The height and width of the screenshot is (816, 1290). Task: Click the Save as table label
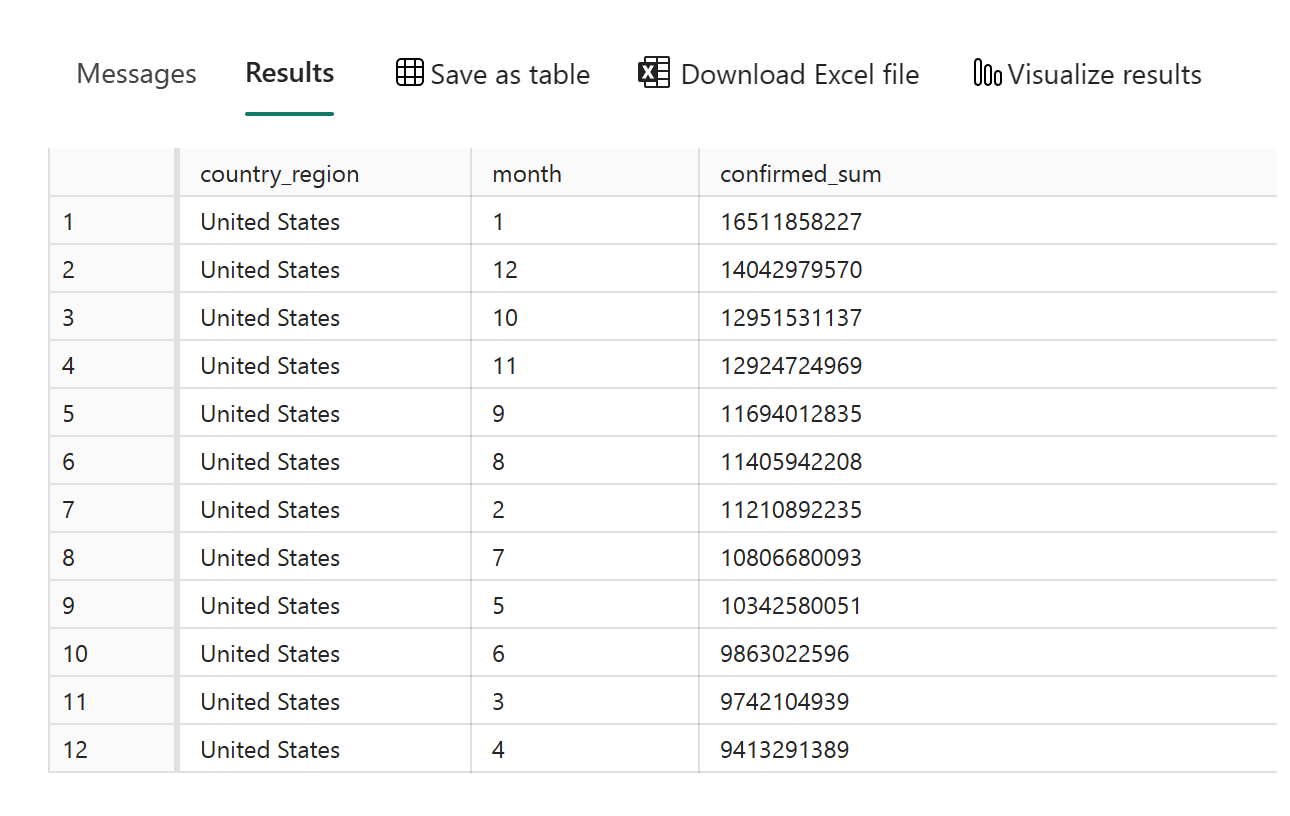[x=510, y=75]
